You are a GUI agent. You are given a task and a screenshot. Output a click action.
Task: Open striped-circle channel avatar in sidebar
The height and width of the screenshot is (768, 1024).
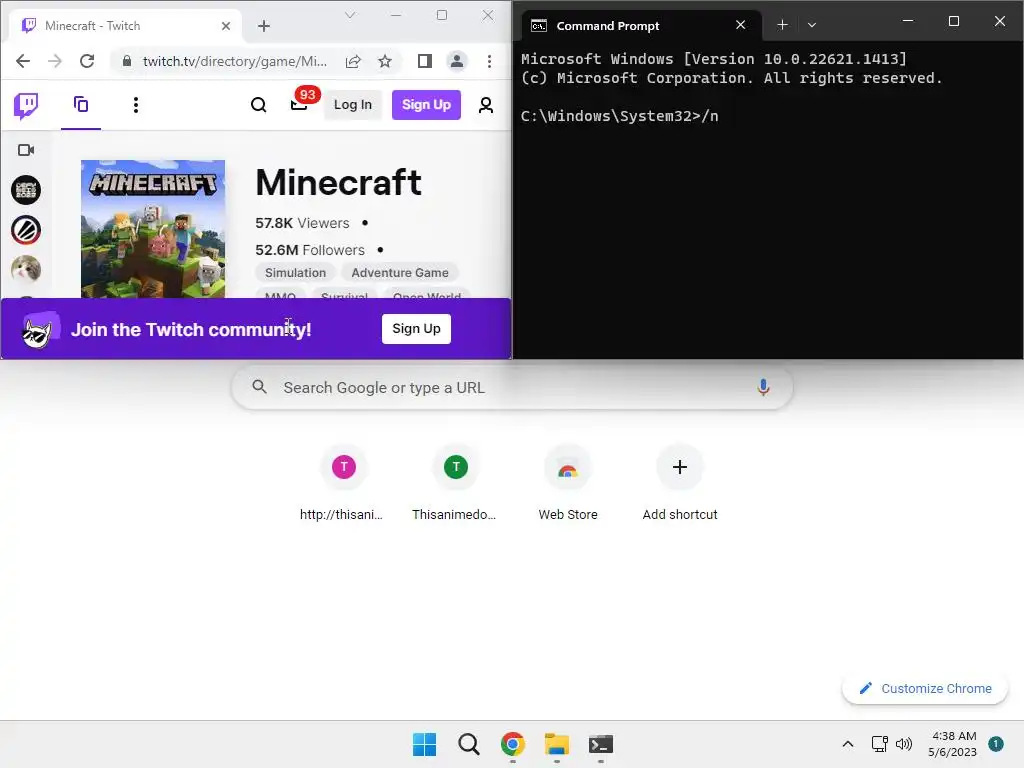26,230
